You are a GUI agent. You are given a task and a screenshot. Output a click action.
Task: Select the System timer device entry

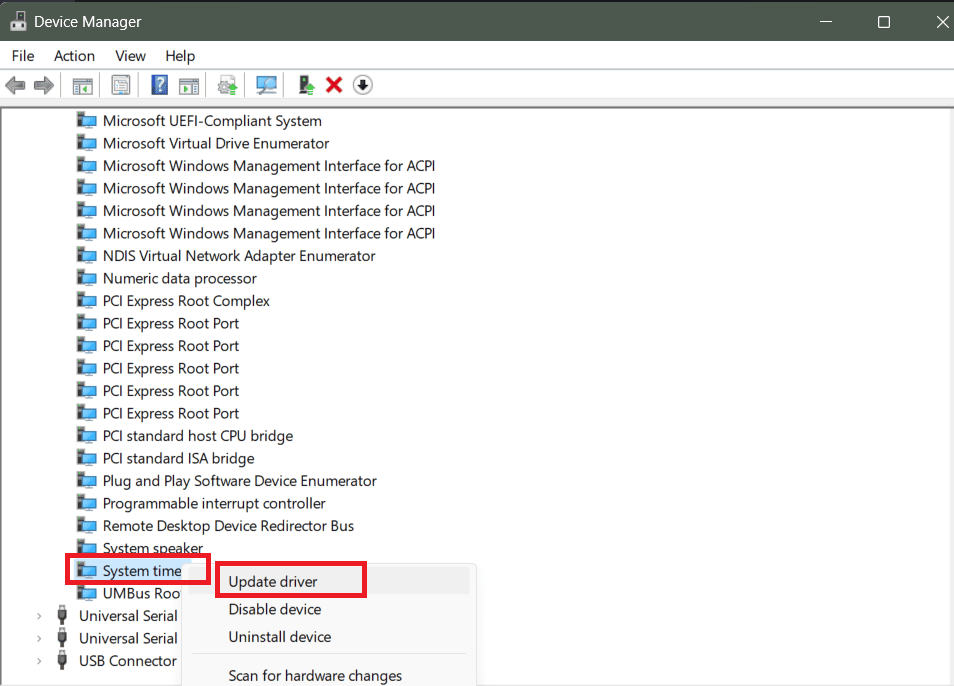click(x=138, y=570)
